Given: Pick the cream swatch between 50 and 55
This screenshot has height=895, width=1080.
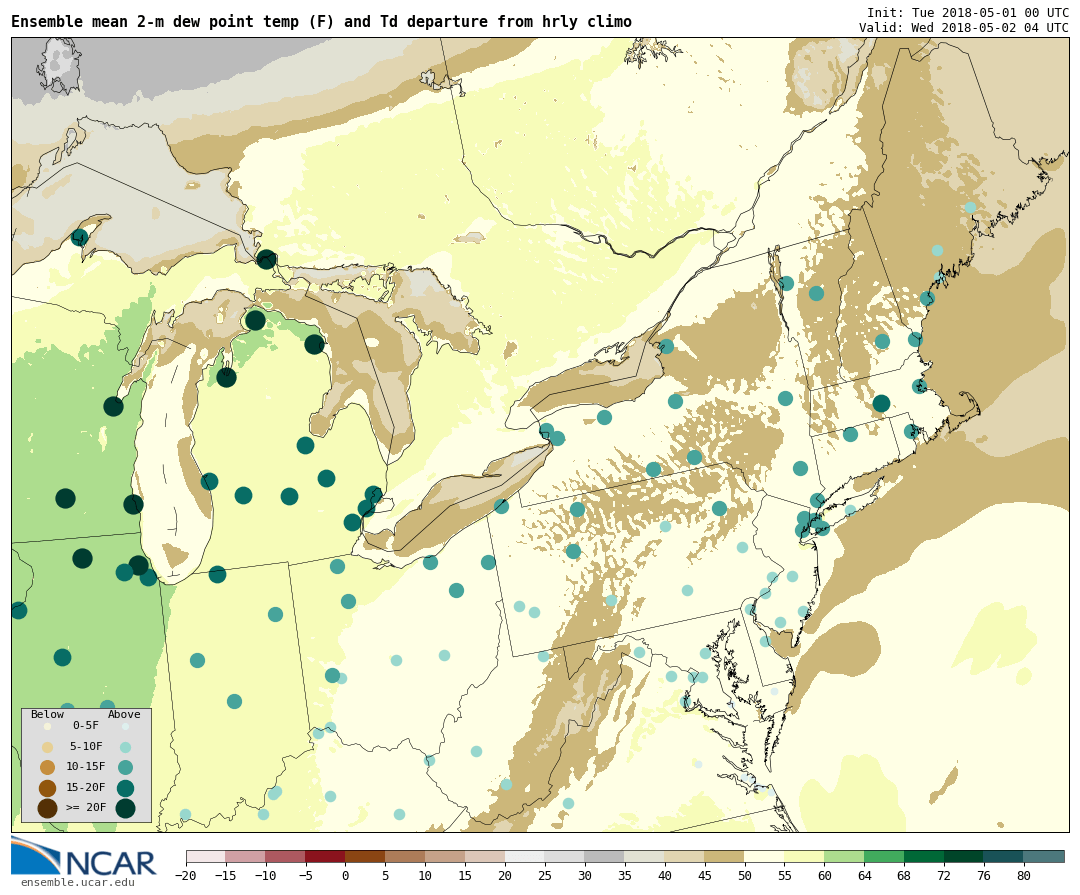Looking at the screenshot, I should (765, 856).
